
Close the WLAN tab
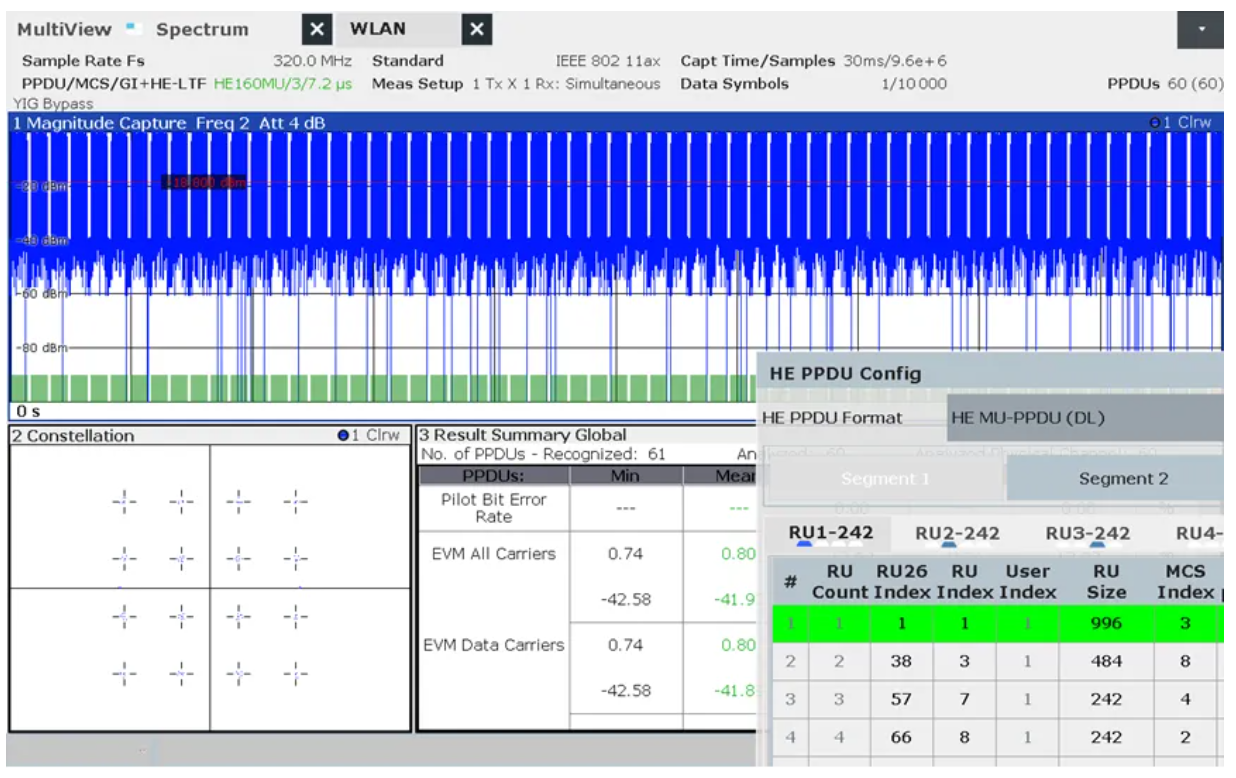(x=477, y=30)
